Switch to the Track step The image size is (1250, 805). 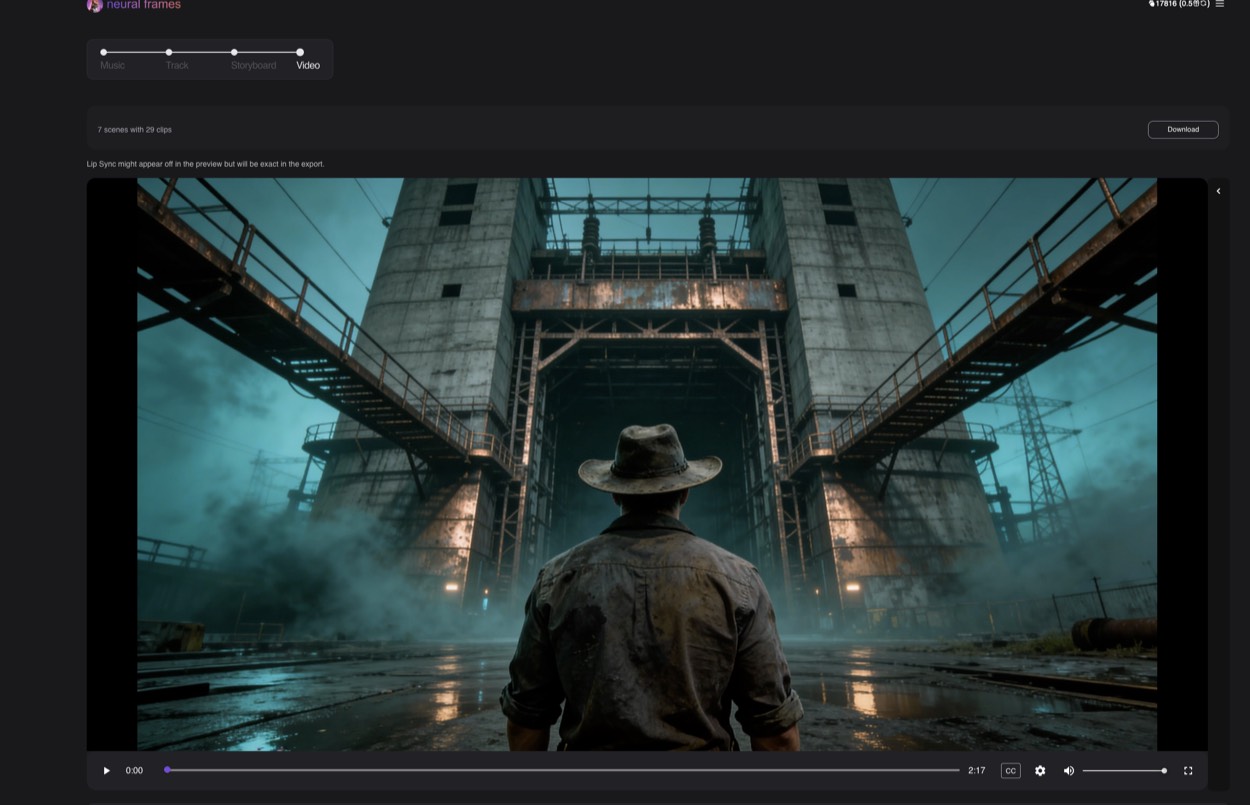[177, 65]
